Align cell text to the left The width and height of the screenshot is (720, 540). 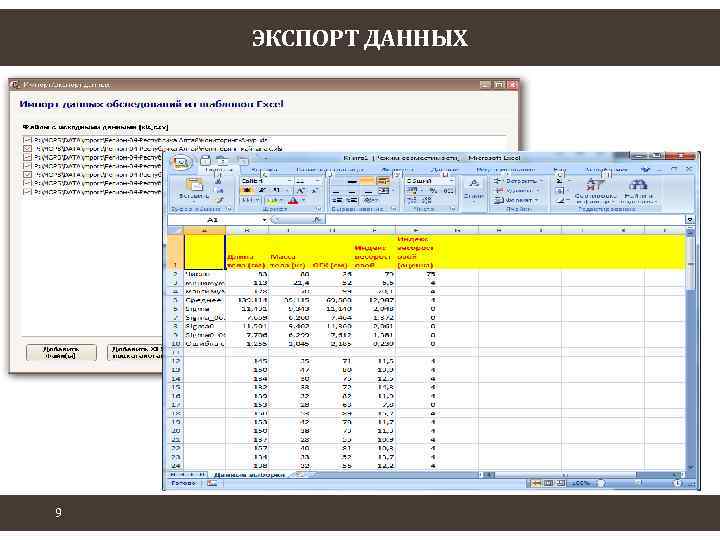(x=337, y=191)
